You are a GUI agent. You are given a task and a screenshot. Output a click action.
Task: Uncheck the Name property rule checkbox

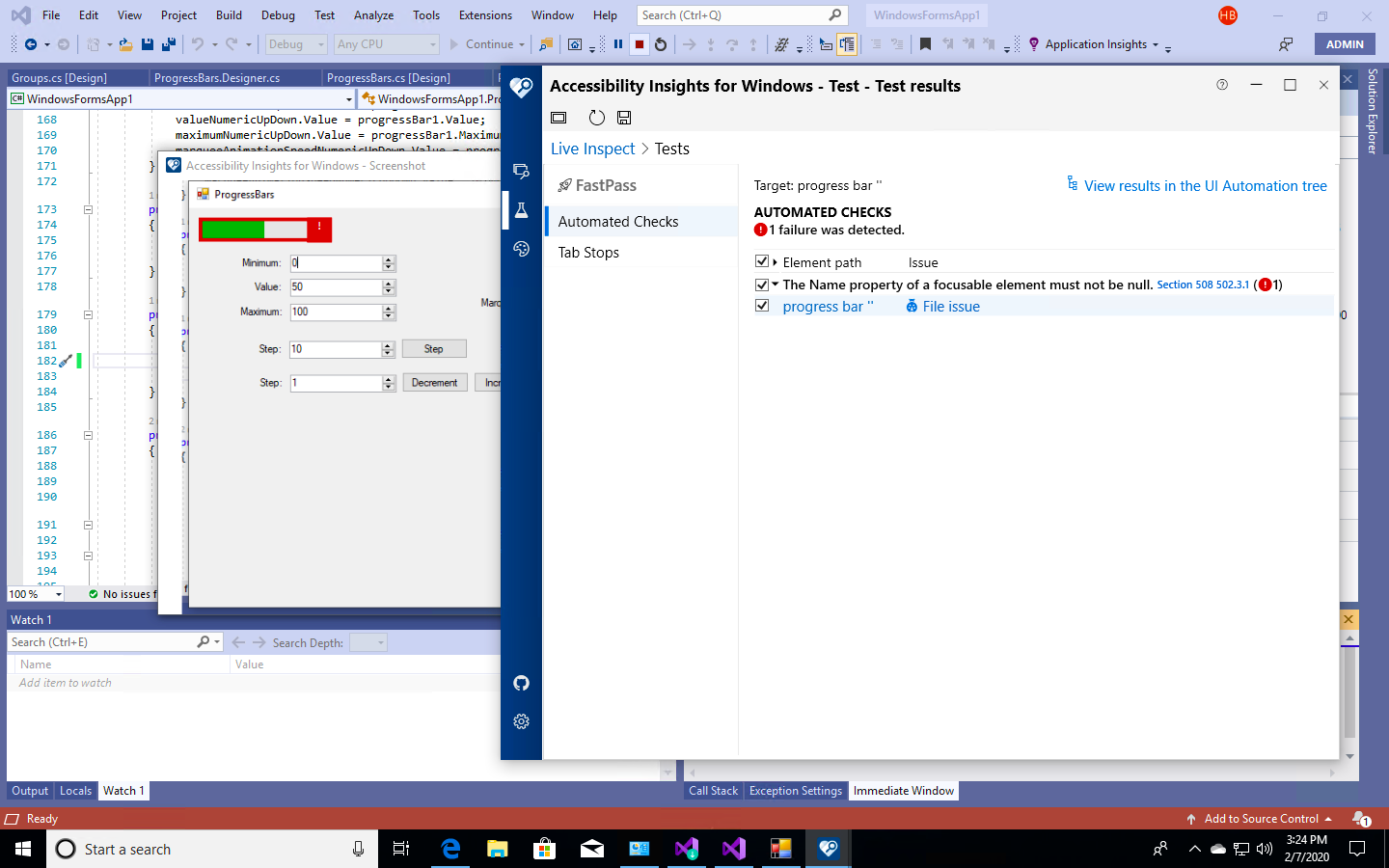(x=762, y=284)
